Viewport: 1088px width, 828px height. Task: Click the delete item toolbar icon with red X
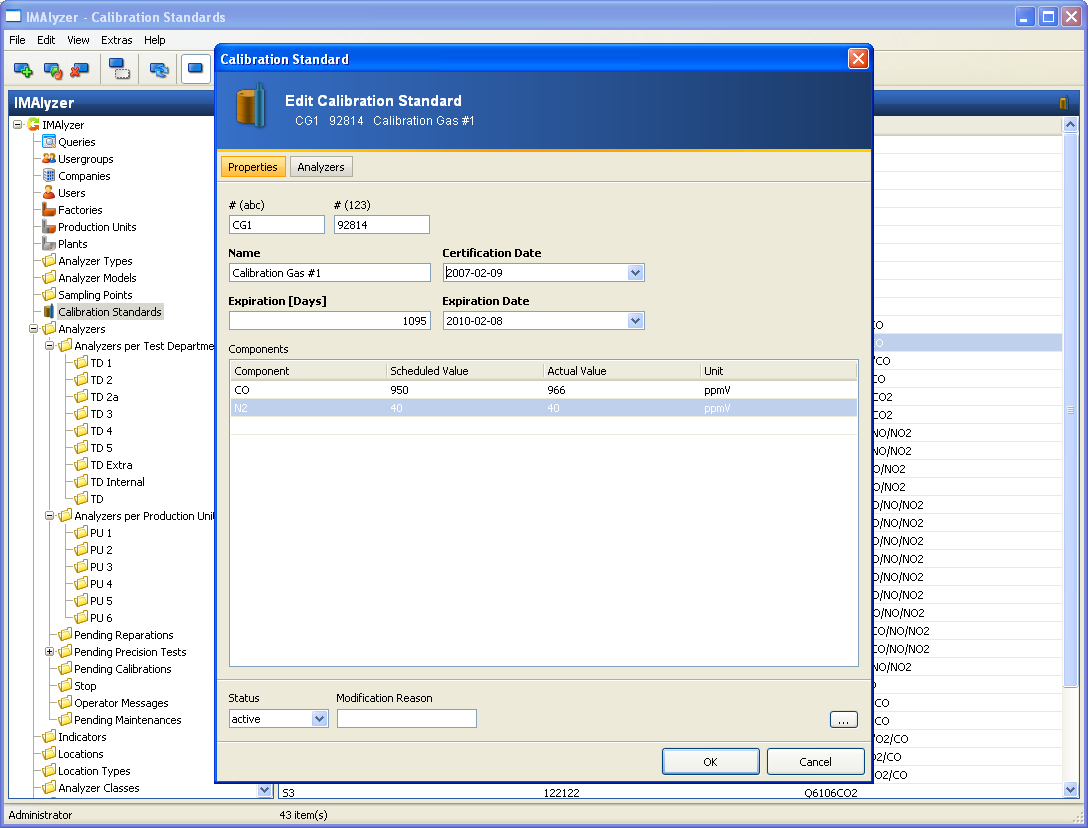80,70
